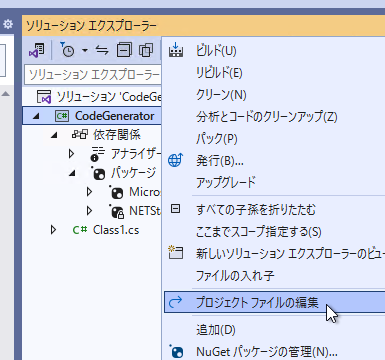Click the arrow icon beside プロジェクト ファイルの編集

pyautogui.click(x=175, y=302)
